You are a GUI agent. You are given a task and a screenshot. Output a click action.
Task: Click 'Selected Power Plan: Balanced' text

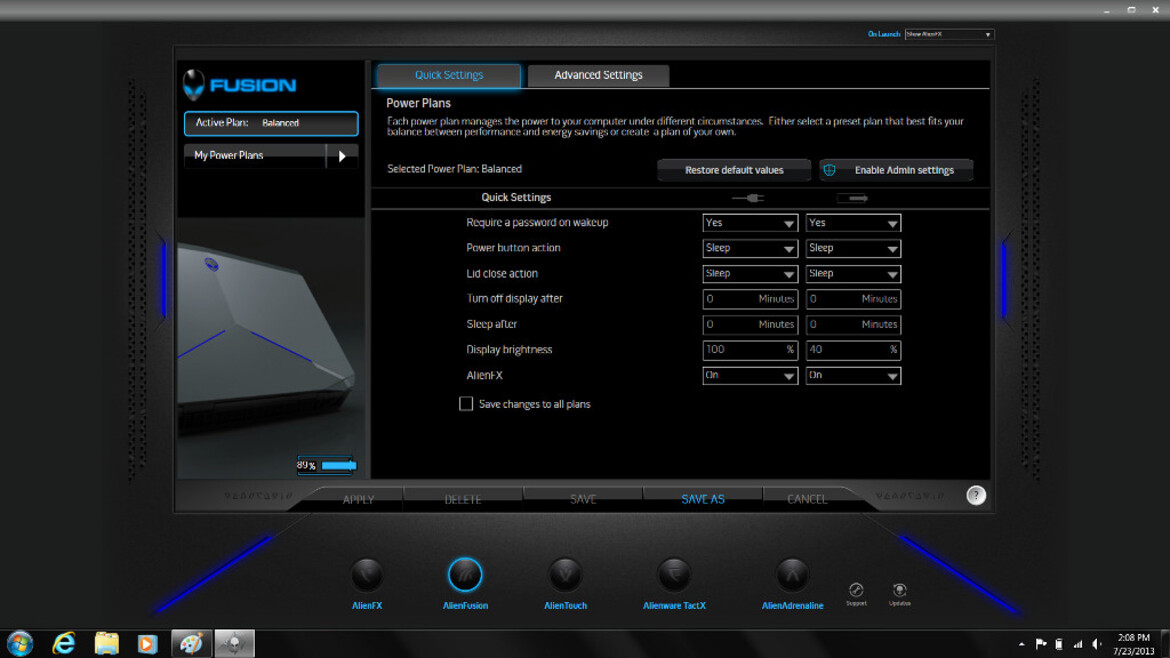[x=454, y=169]
